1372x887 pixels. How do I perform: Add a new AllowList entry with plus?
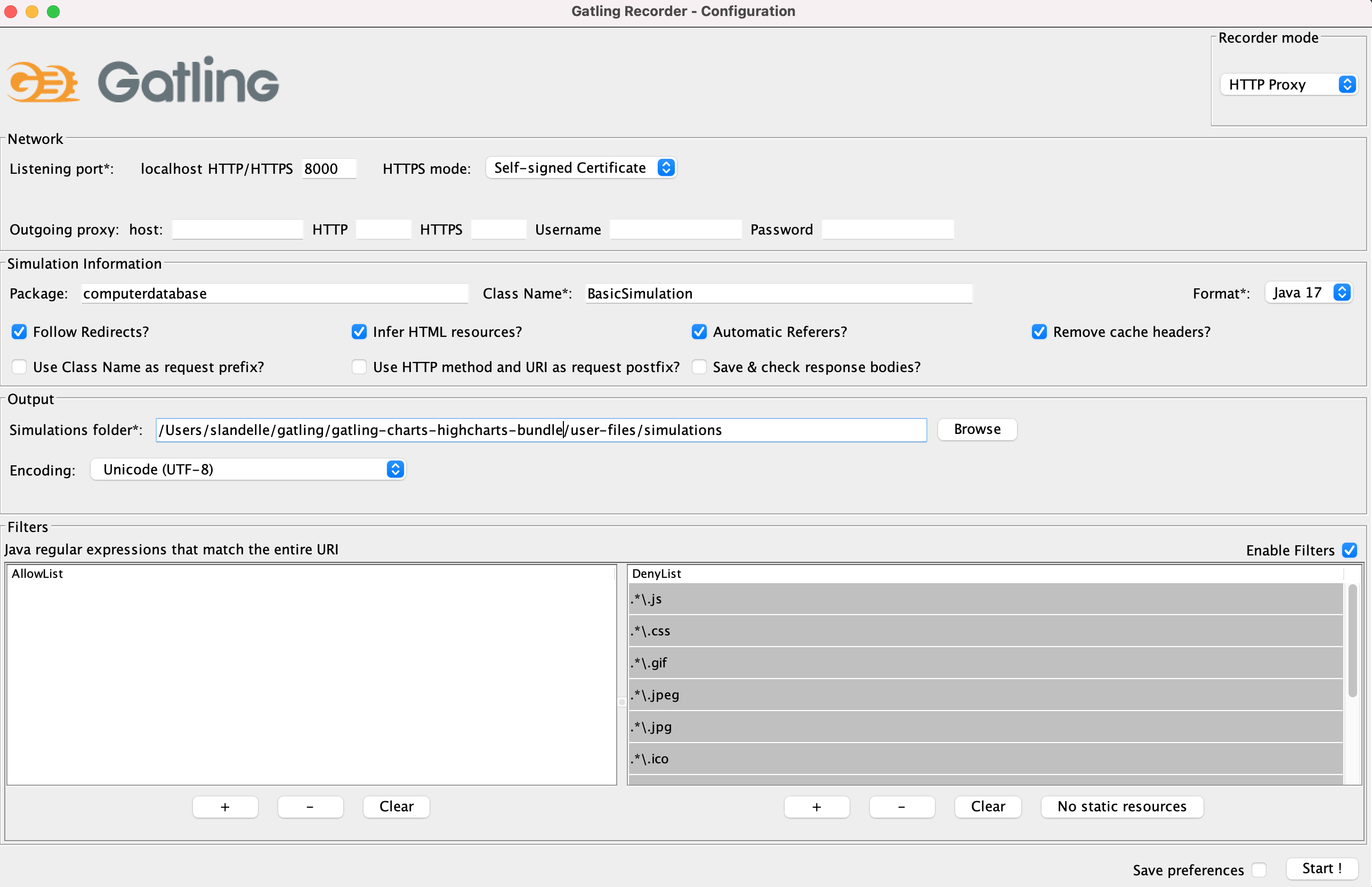225,807
